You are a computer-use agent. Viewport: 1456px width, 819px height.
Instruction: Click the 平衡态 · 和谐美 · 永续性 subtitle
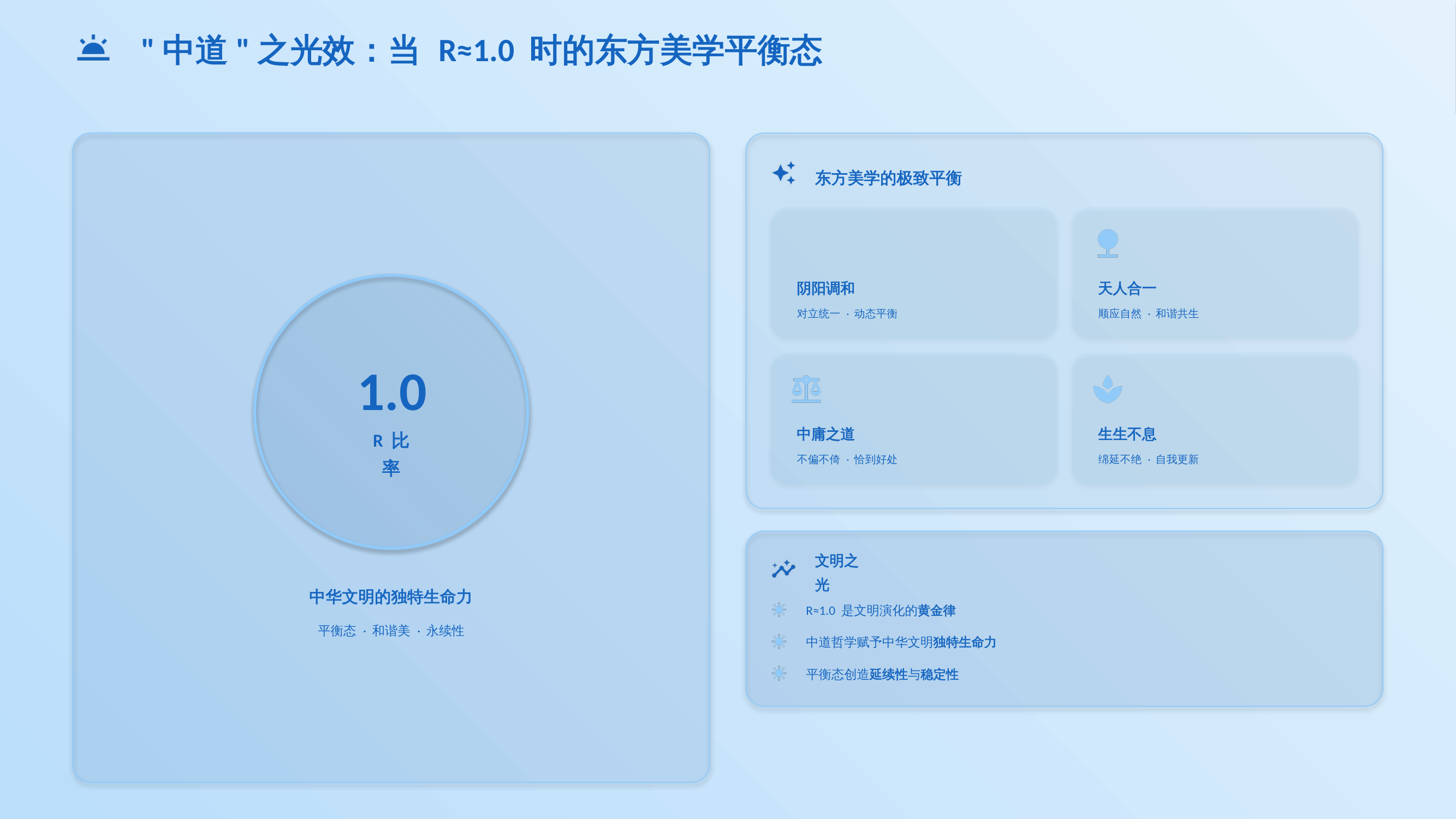point(390,631)
